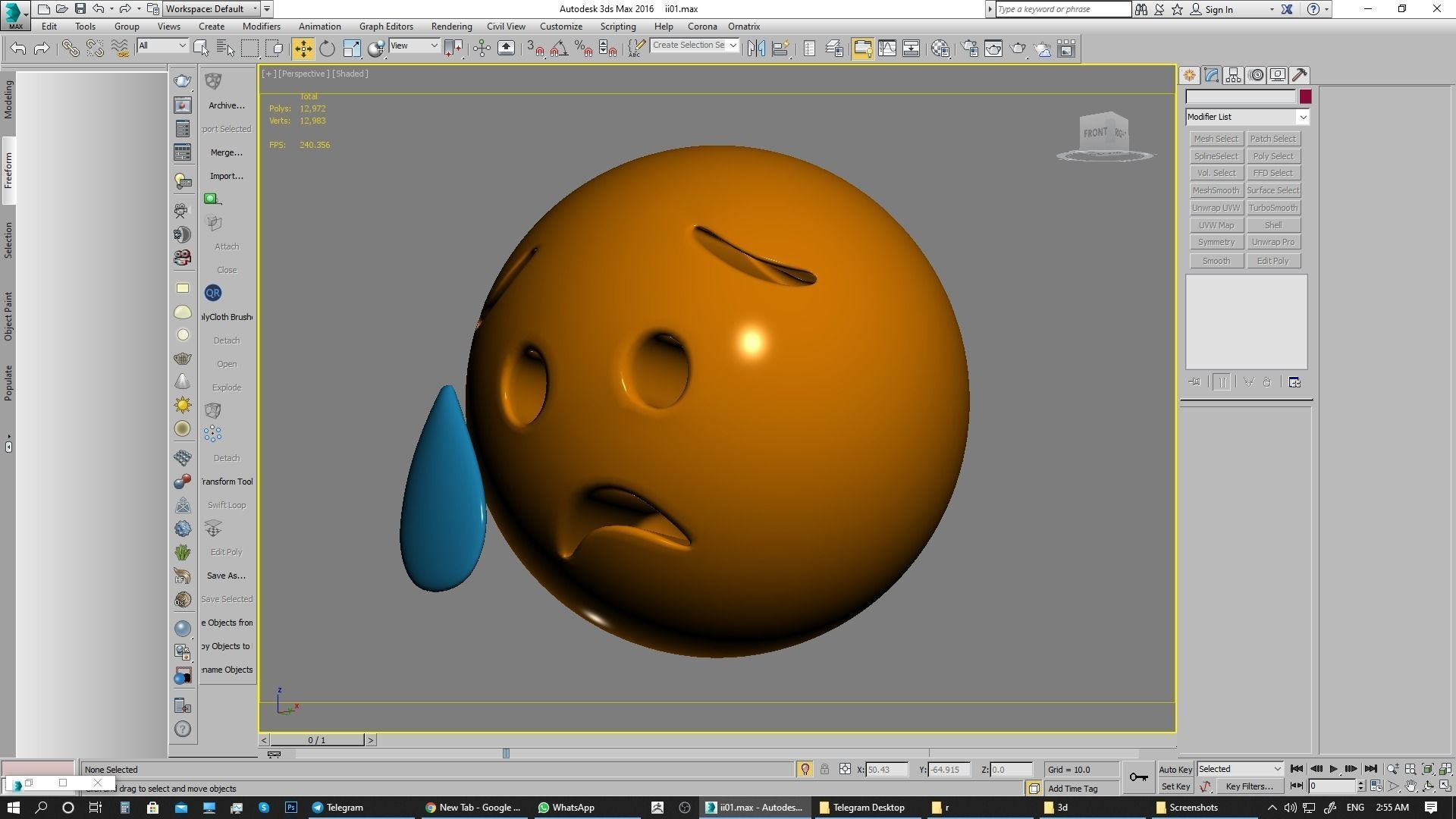Click the Render Production teapot
Image resolution: width=1456 pixels, height=819 pixels.
click(1018, 49)
